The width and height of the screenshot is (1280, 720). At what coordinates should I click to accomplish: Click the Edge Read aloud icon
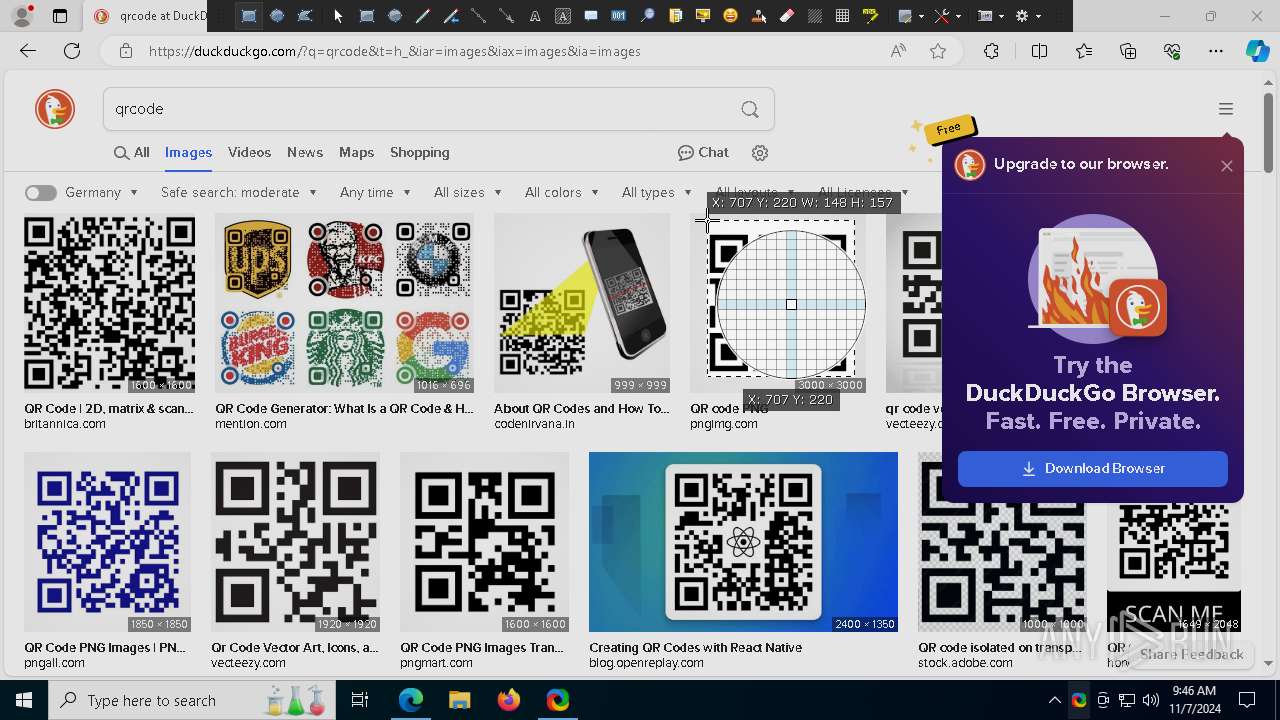[898, 51]
